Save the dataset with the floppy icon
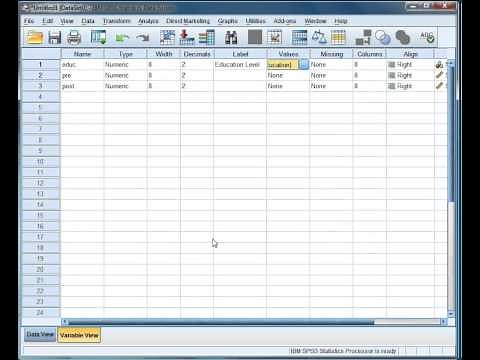This screenshot has height=360, width=480. (x=54, y=37)
